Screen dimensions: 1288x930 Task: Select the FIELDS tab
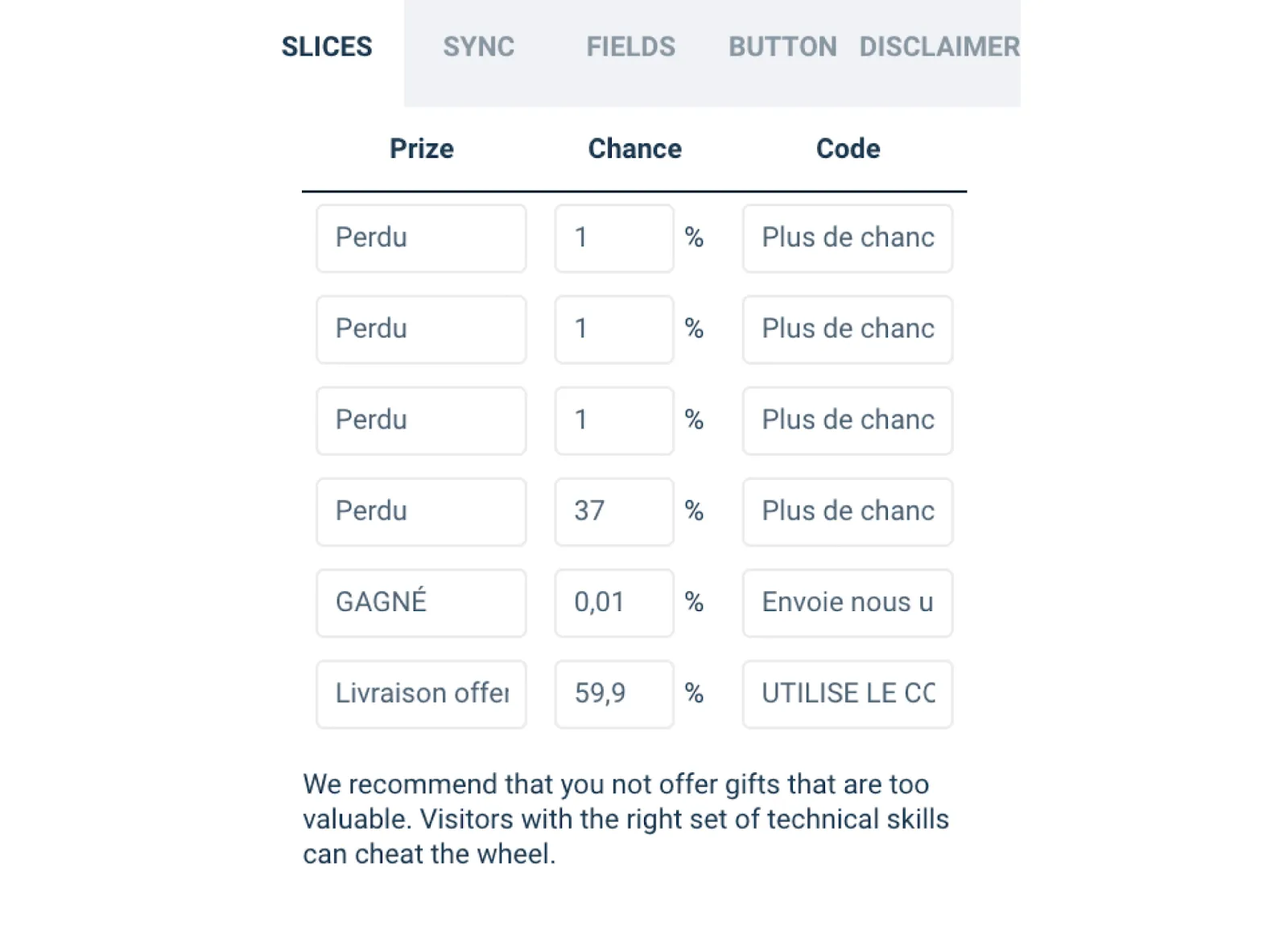[630, 47]
